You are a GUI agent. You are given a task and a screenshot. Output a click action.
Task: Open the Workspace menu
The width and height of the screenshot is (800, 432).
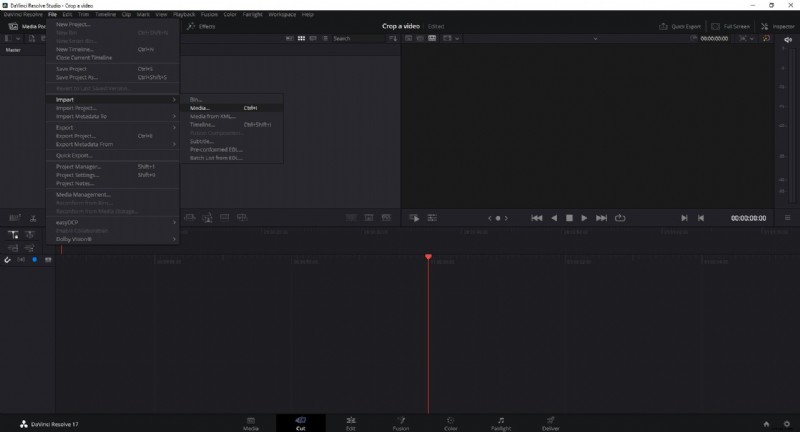pyautogui.click(x=282, y=14)
